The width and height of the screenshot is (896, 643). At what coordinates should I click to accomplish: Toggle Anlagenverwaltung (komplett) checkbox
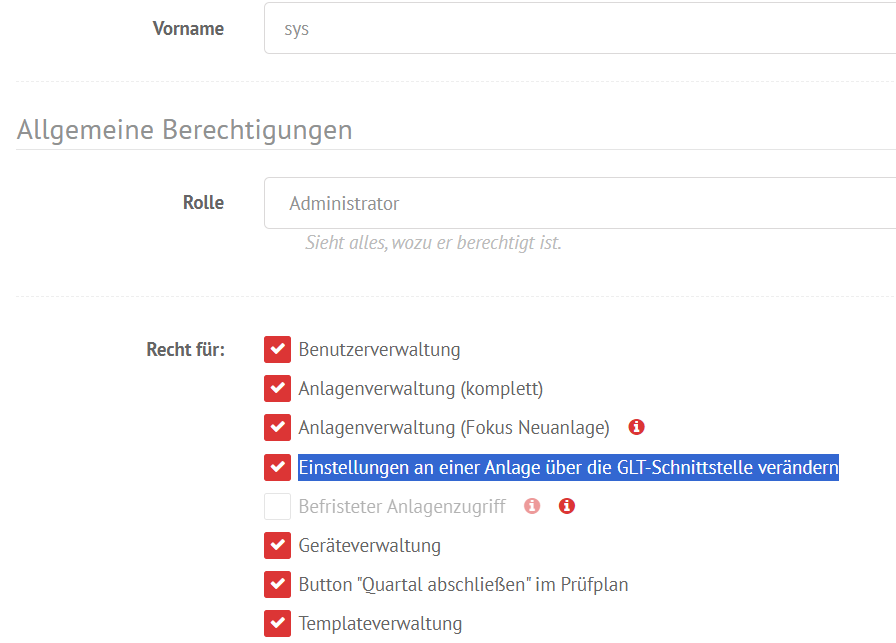[277, 389]
